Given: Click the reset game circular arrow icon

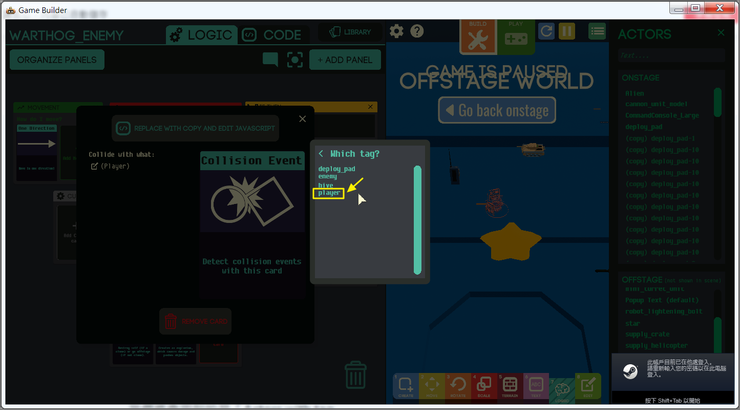Looking at the screenshot, I should 546,31.
